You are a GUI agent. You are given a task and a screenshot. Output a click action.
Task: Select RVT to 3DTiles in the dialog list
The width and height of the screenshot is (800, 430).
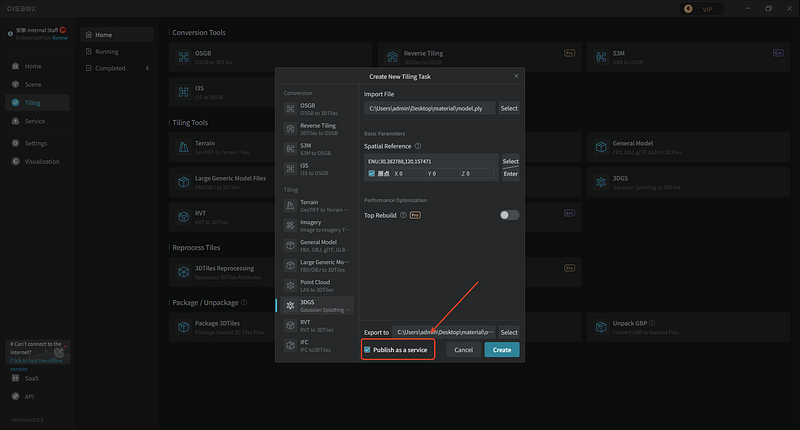pyautogui.click(x=317, y=325)
